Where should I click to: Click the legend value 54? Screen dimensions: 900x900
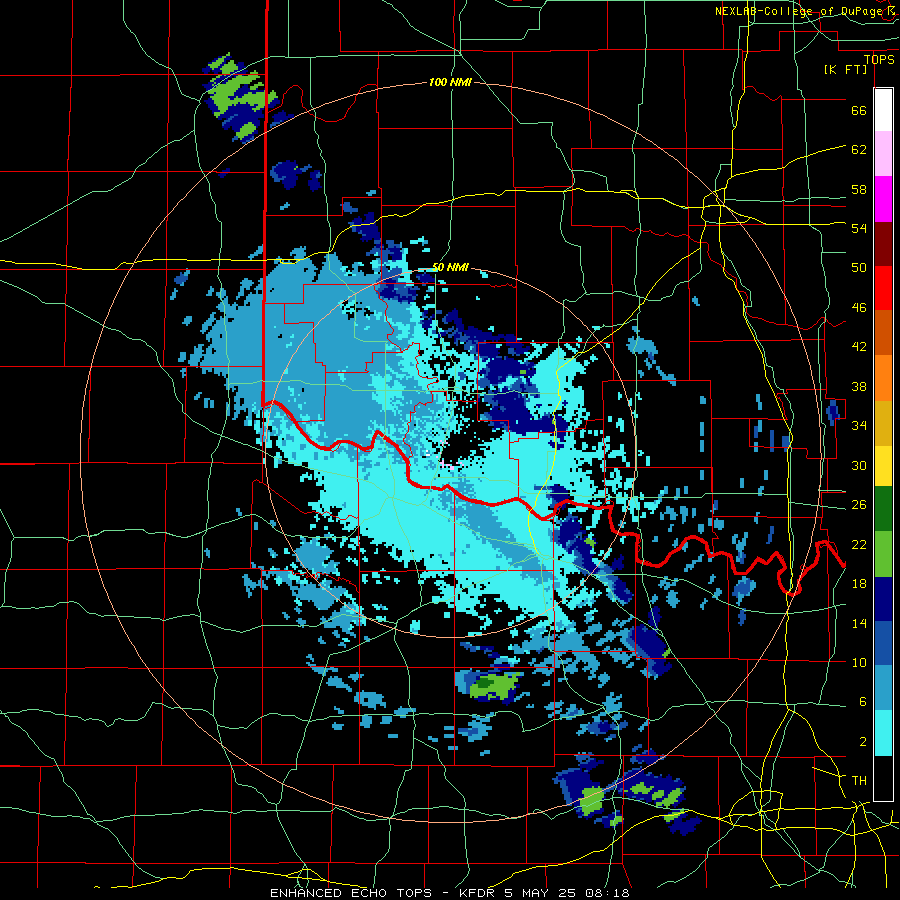tap(859, 228)
